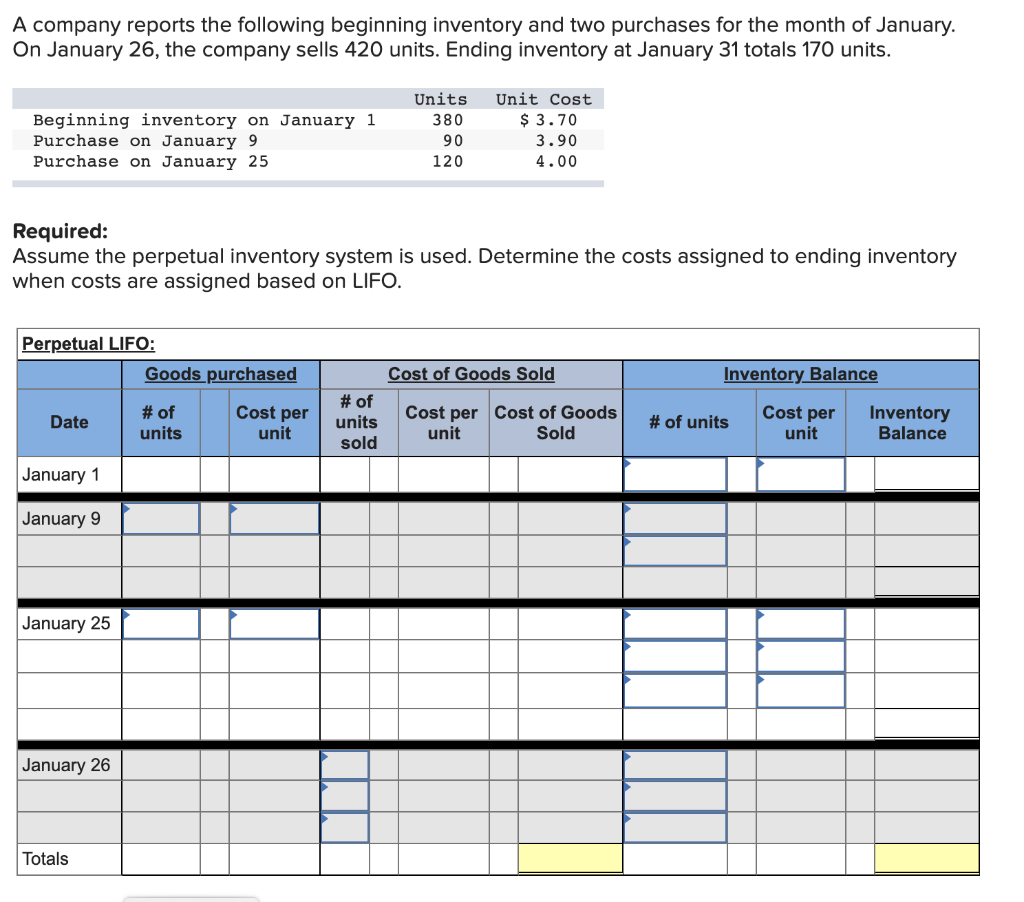This screenshot has height=902, width=1024.
Task: Click the second January 26 units sold cell
Action: click(345, 796)
